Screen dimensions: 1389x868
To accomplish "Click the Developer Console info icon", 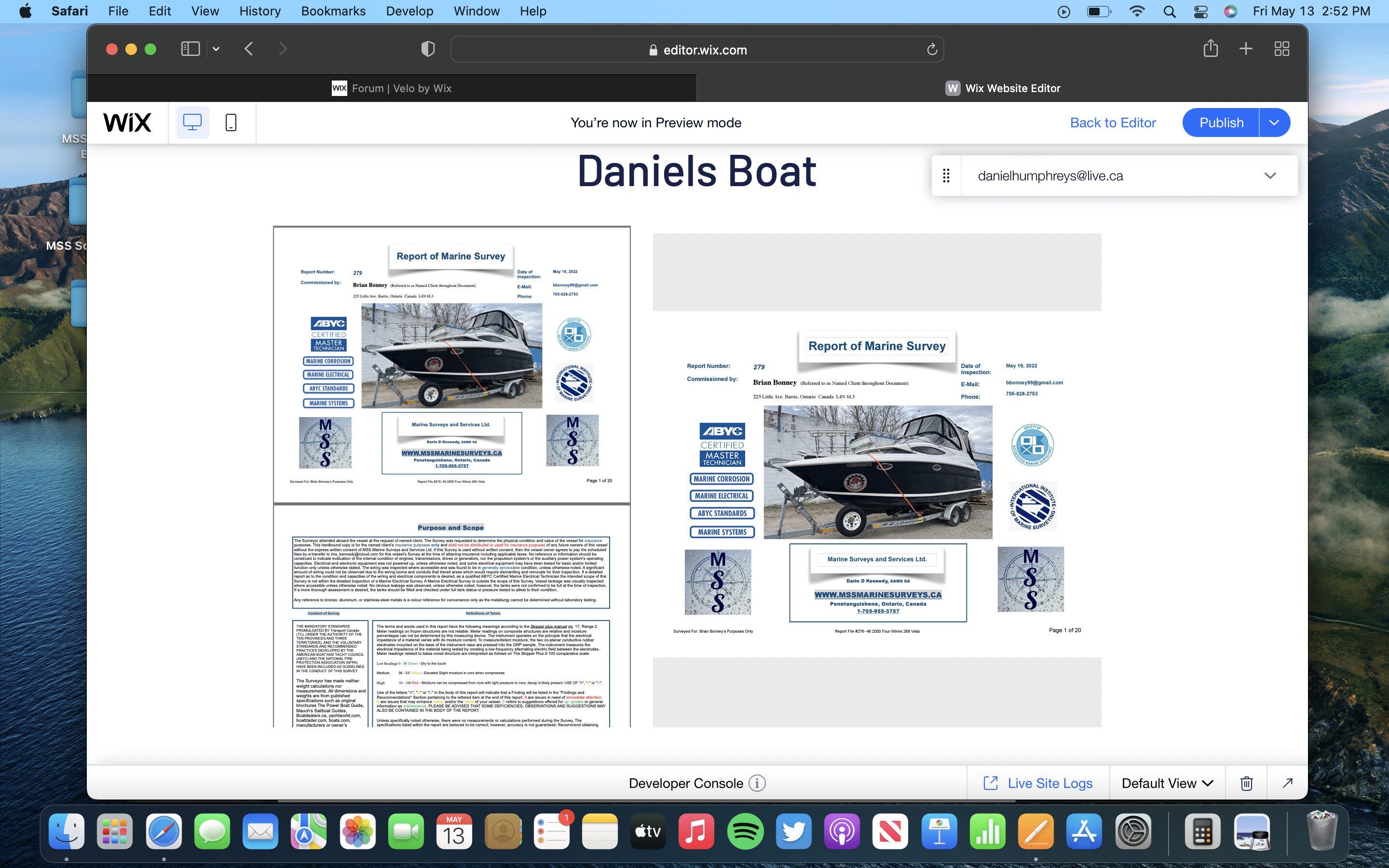I will 757,783.
